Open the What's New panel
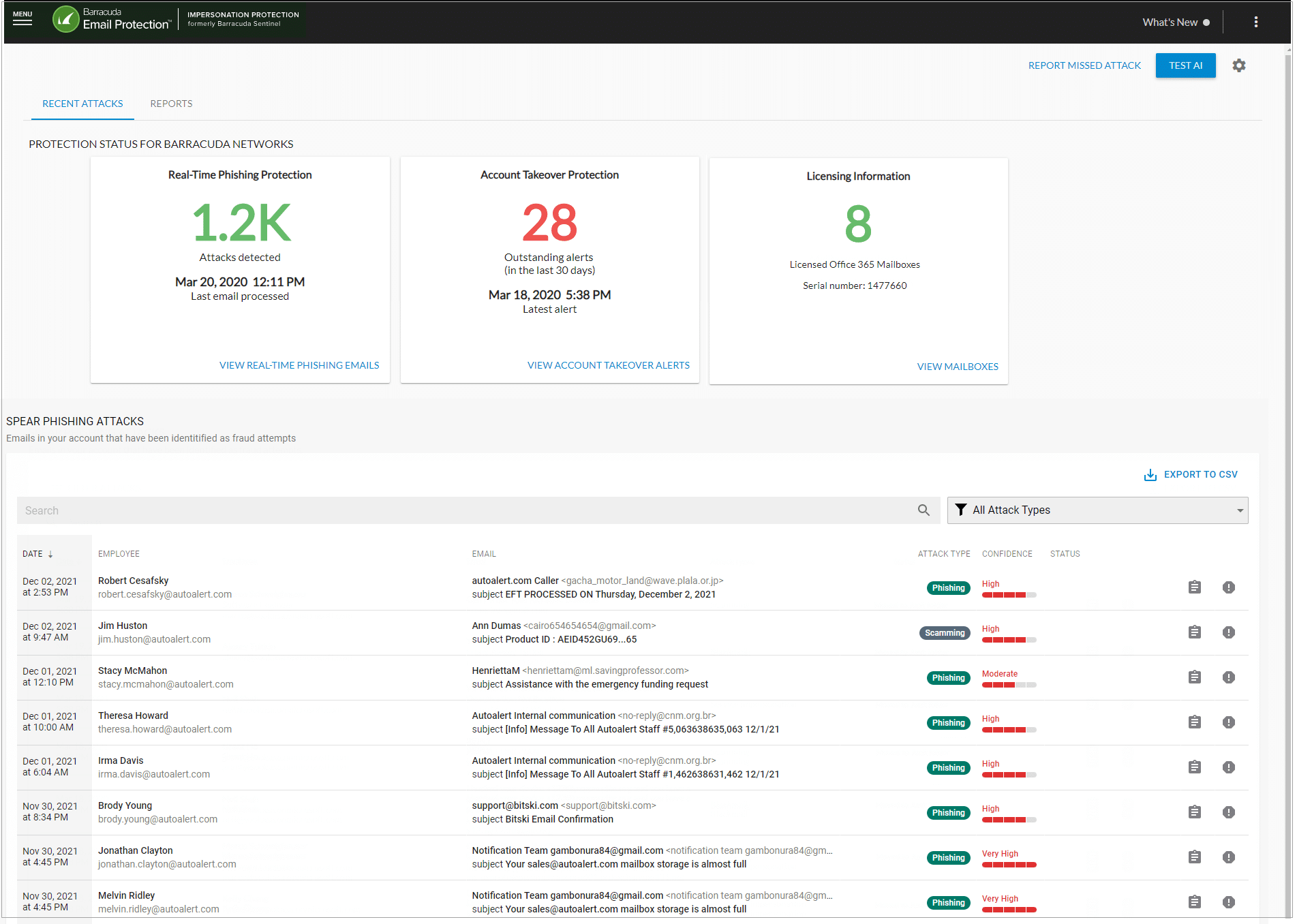 point(1176,22)
